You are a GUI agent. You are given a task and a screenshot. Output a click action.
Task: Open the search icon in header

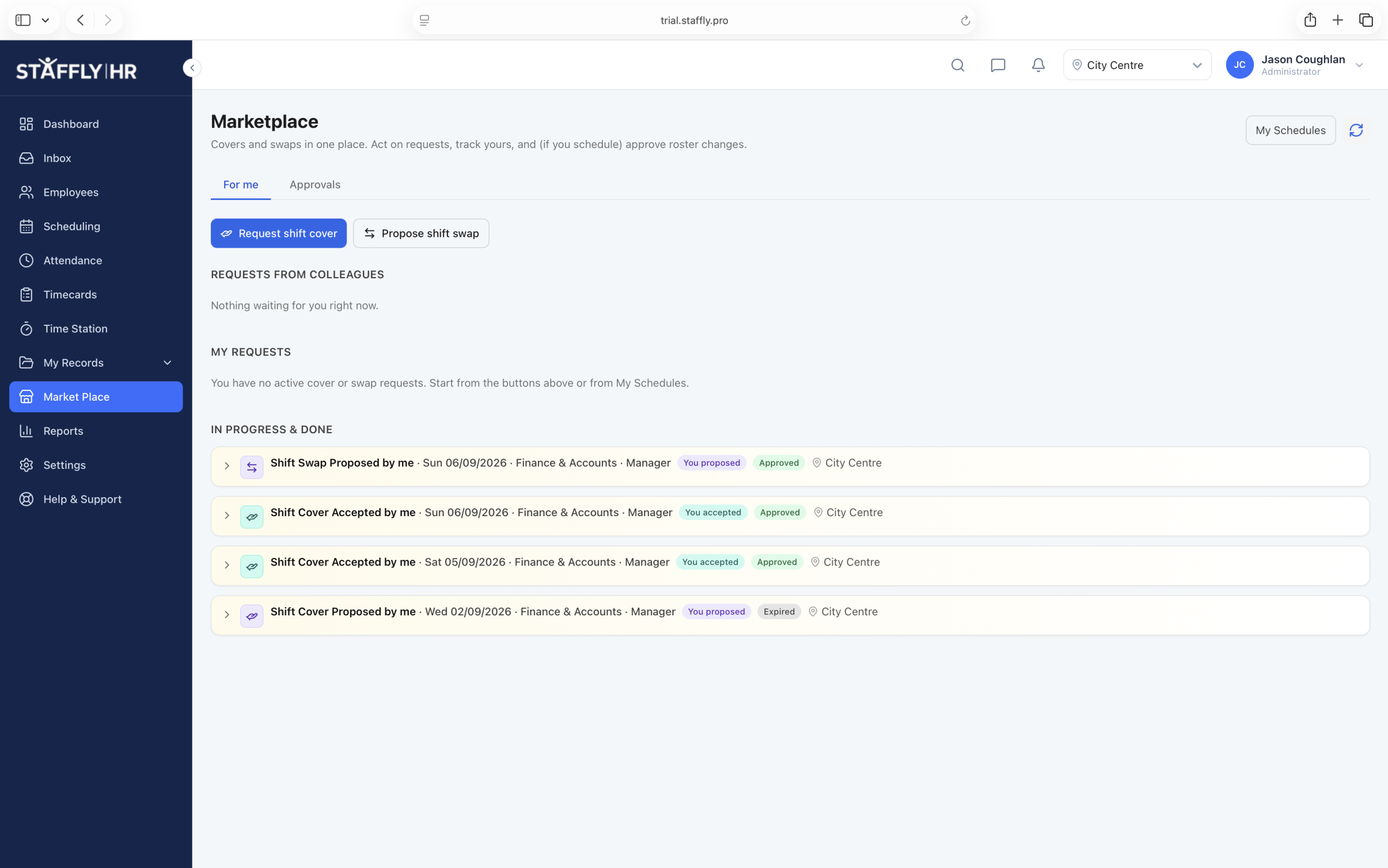[958, 65]
